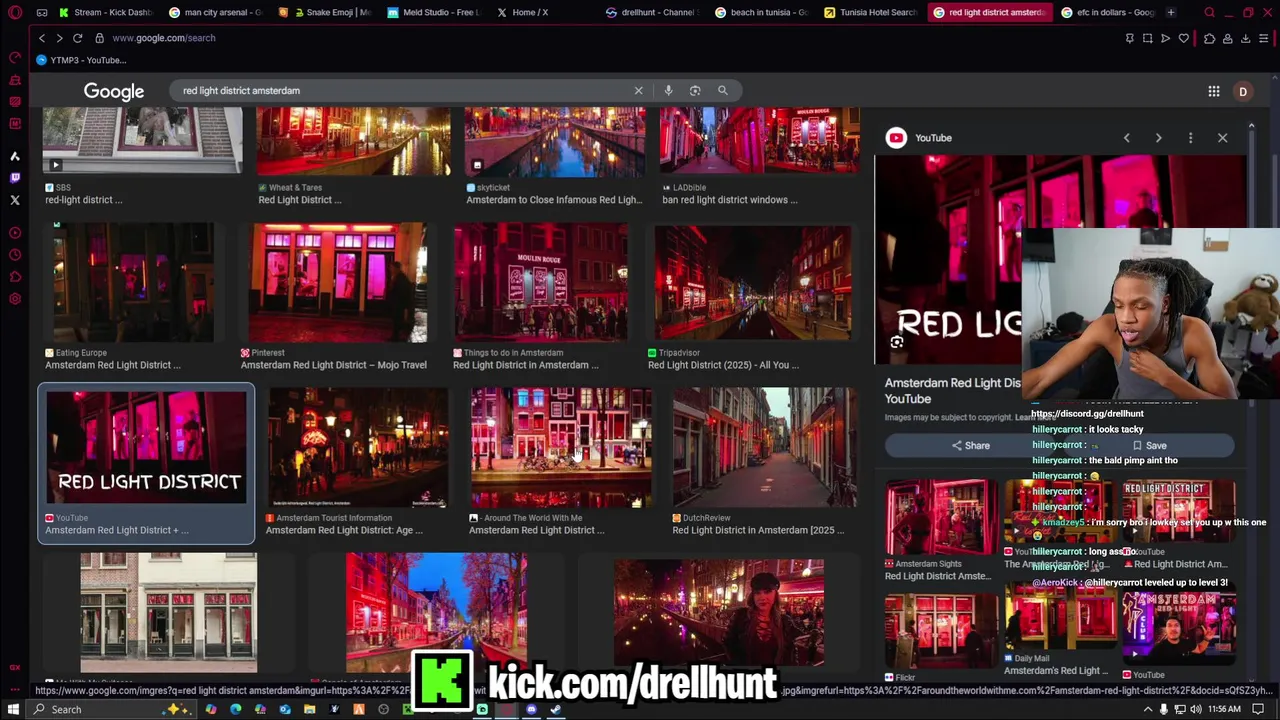Switch to Meld Studio tab
This screenshot has height=720, width=1280.
tap(433, 12)
